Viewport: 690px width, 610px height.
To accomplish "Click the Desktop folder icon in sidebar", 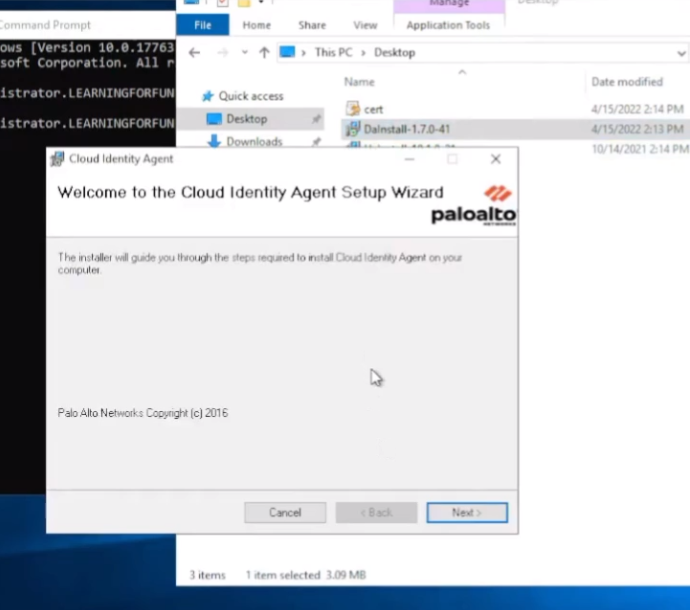I will 214,119.
